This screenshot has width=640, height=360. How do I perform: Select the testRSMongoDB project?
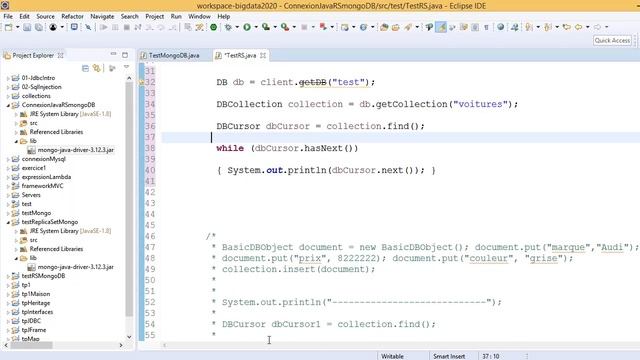point(43,276)
